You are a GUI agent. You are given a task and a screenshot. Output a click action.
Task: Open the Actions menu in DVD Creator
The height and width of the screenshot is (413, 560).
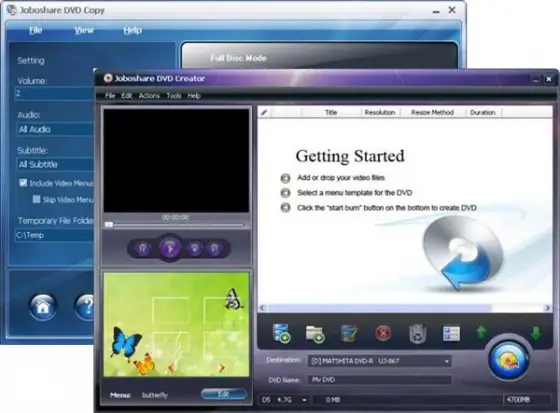tap(149, 95)
